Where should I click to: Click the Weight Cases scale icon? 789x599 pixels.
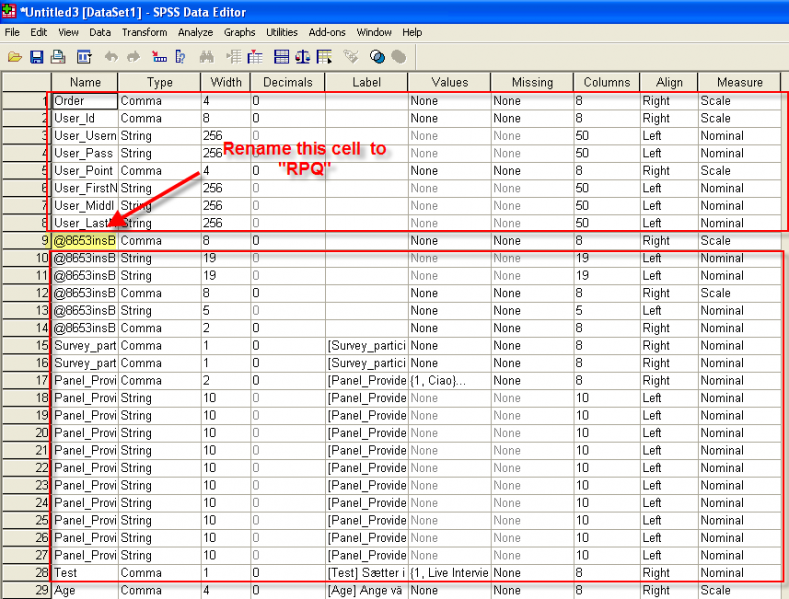[303, 57]
